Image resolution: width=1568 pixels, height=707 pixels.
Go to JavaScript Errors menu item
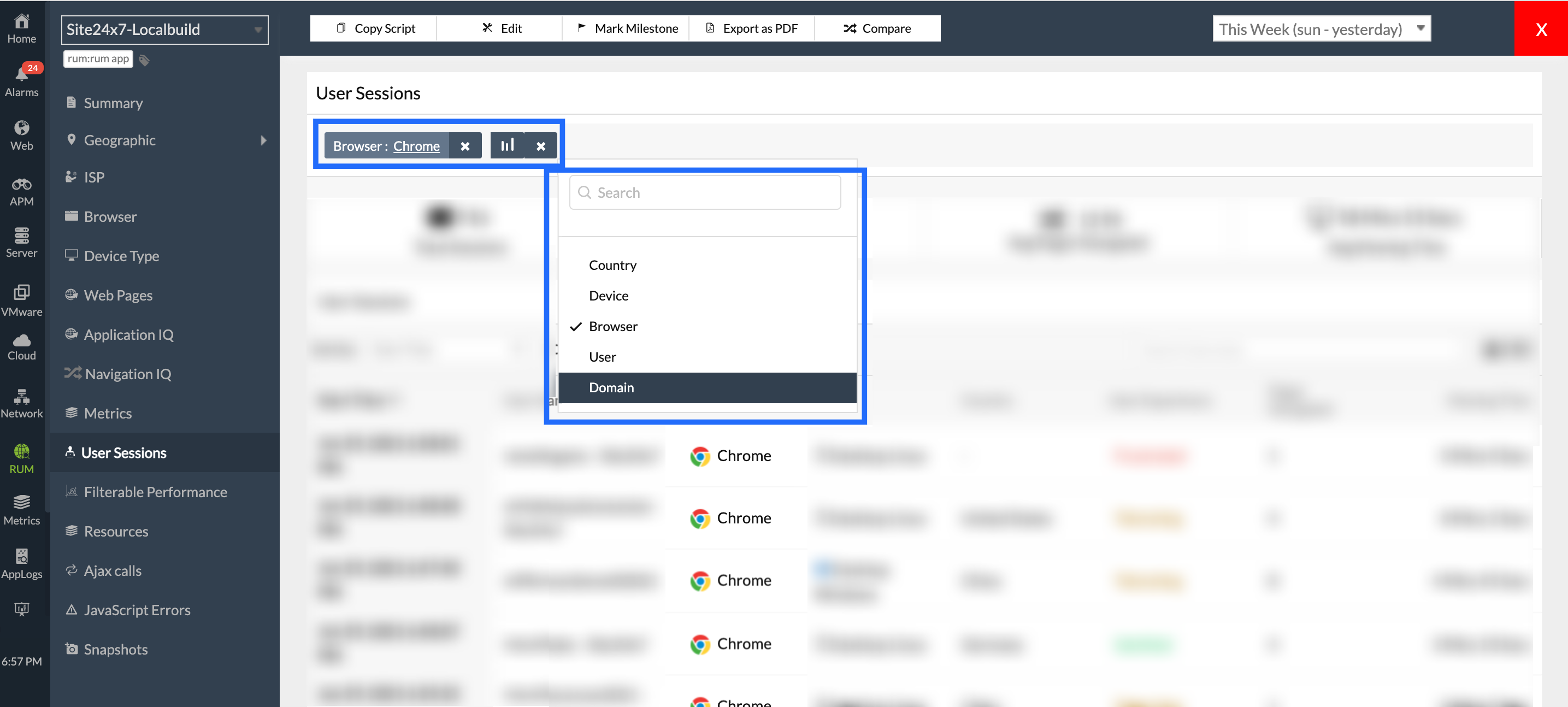pos(137,610)
